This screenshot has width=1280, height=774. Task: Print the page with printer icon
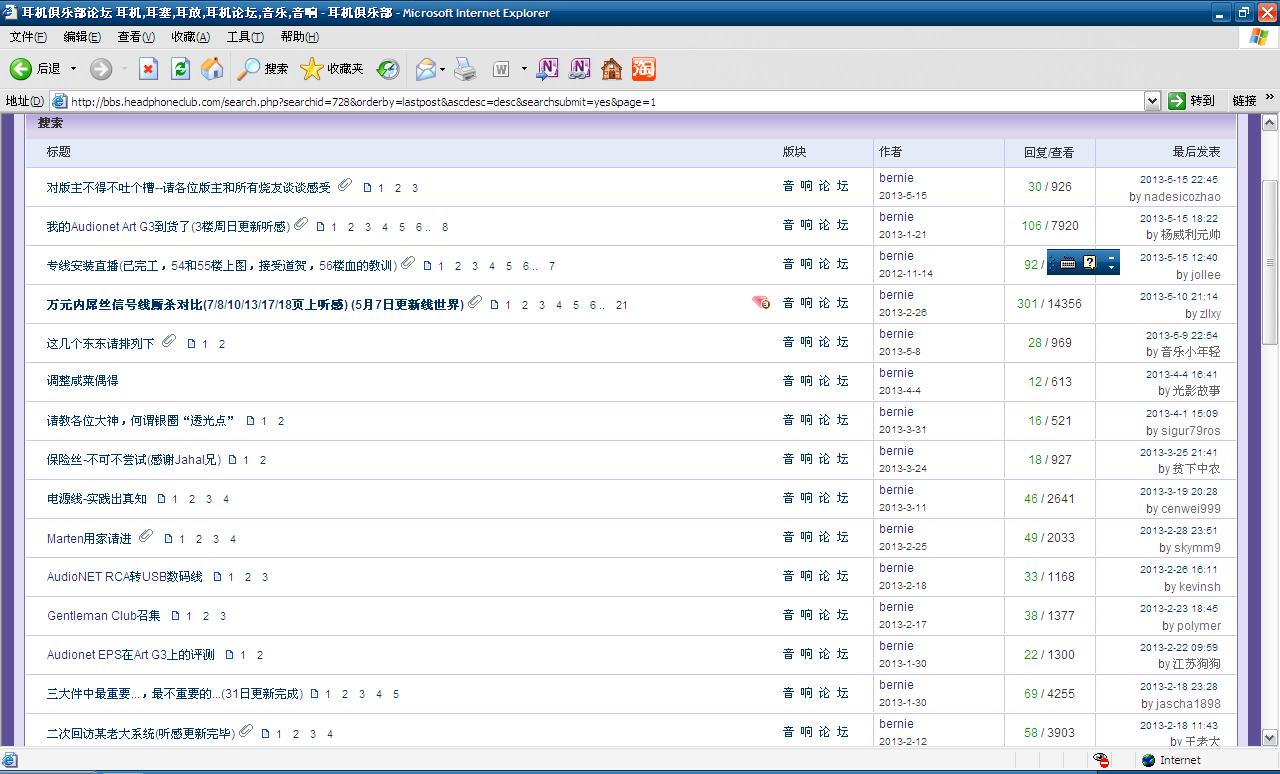465,69
